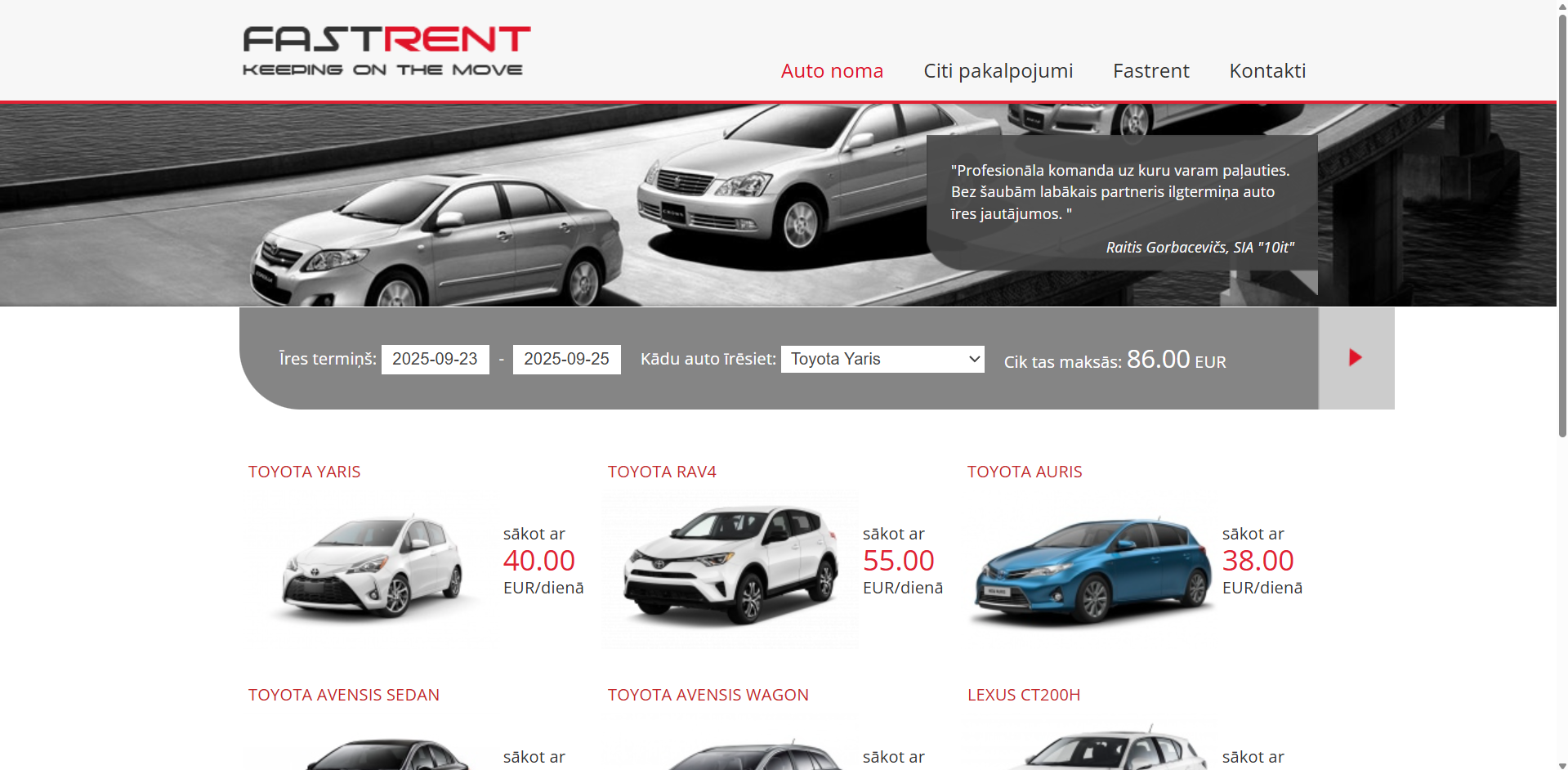Open the Toyota RAV4 title link
Image resolution: width=1568 pixels, height=770 pixels.
662,472
